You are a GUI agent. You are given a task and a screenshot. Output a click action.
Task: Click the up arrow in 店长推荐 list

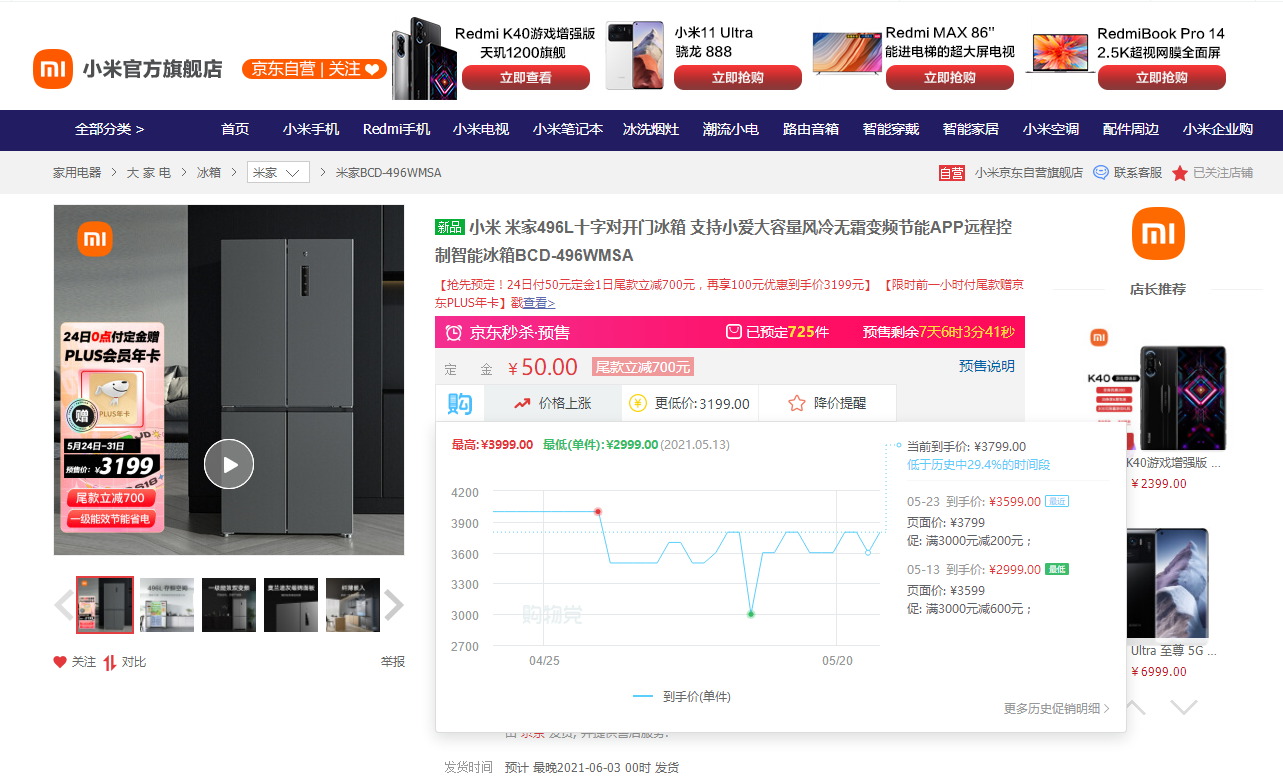[1134, 707]
